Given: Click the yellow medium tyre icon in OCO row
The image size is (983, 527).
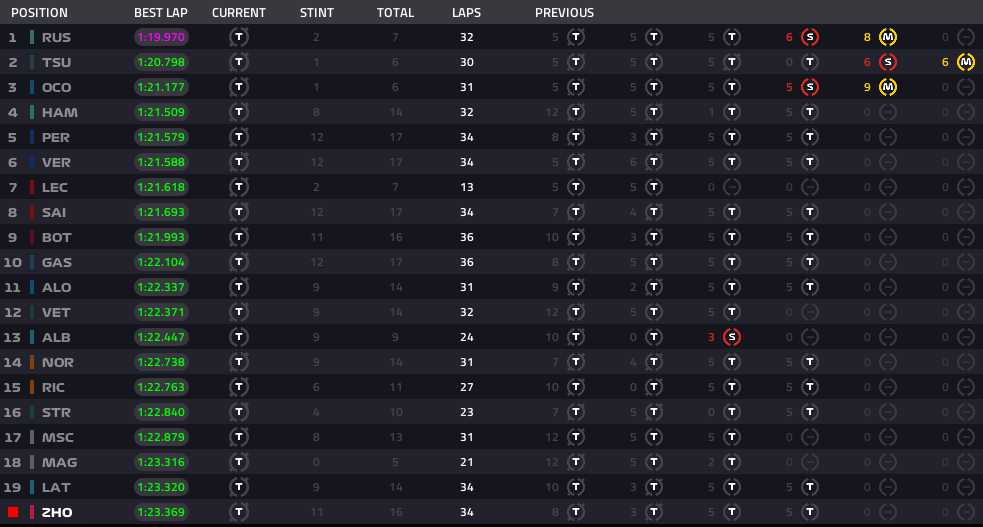Looking at the screenshot, I should tap(888, 87).
